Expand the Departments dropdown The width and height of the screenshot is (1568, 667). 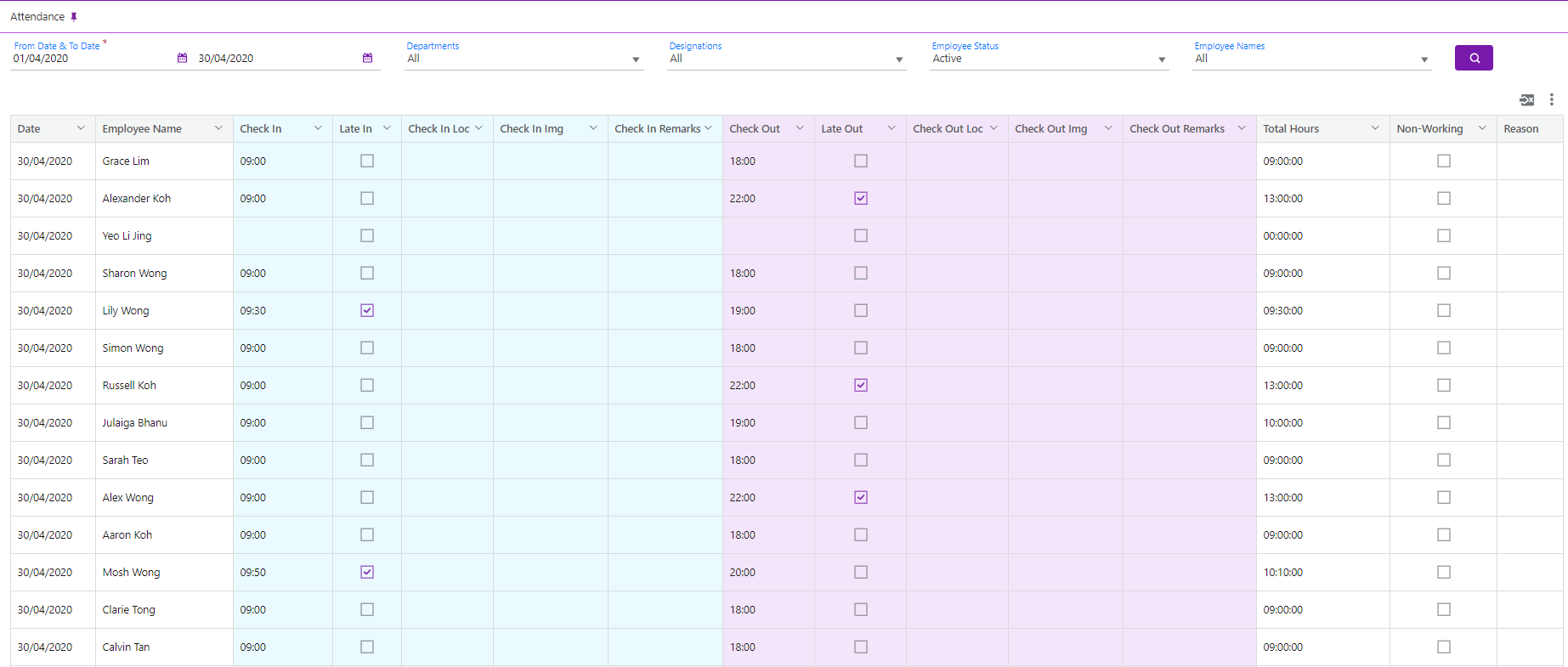635,59
